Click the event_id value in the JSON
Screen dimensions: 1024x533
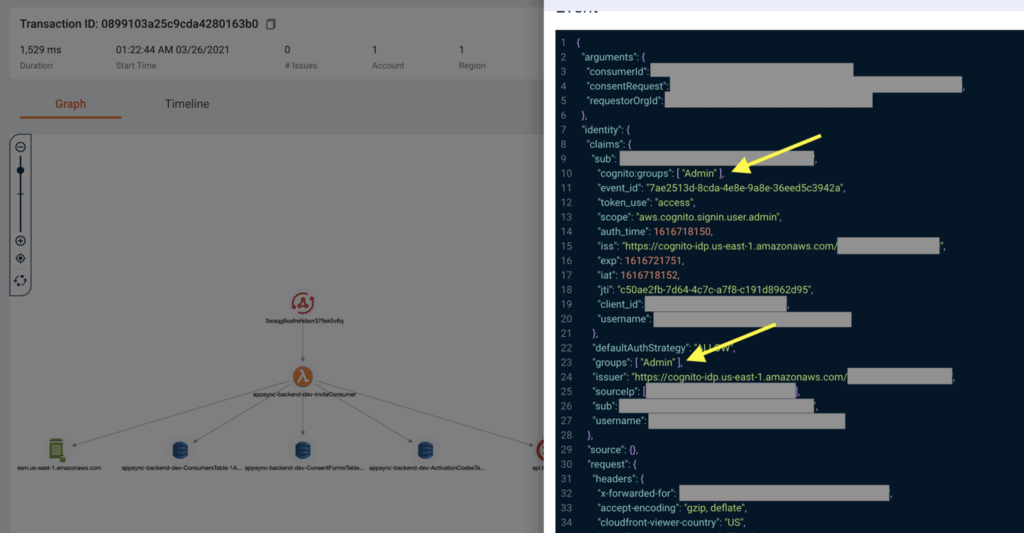click(760, 188)
